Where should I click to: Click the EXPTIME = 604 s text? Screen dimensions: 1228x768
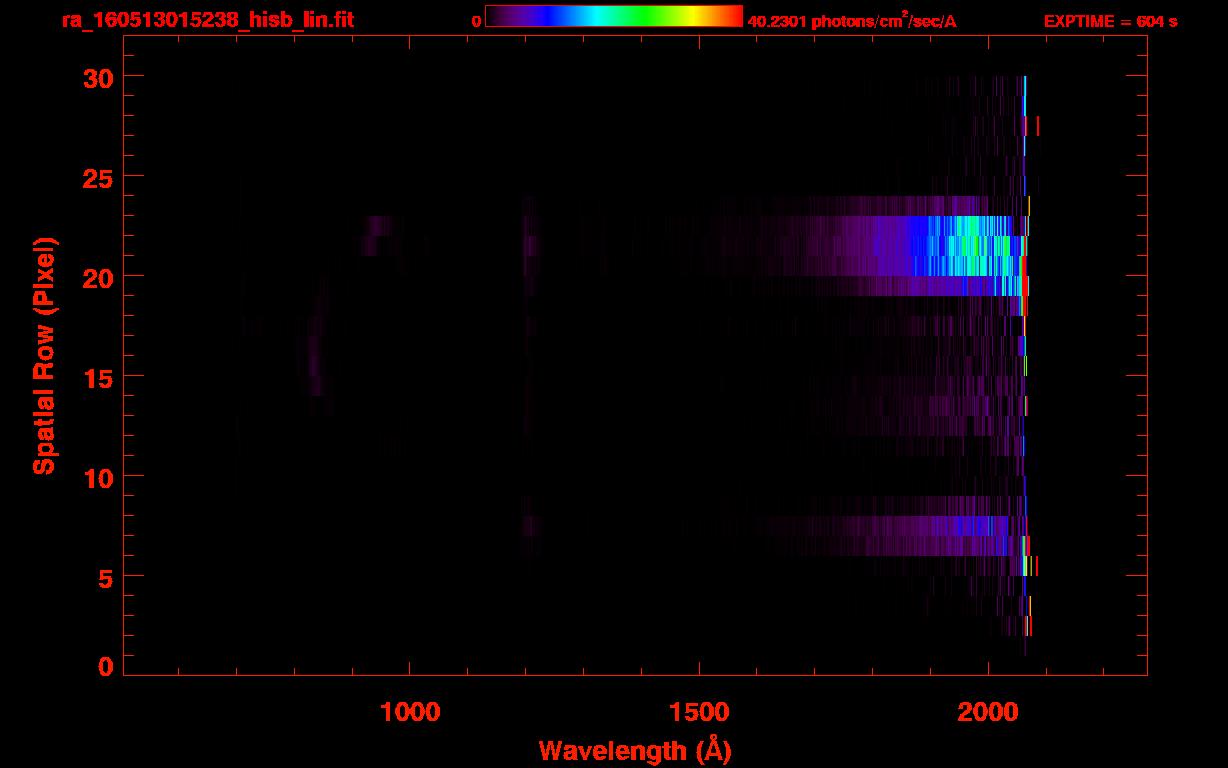pos(1110,21)
